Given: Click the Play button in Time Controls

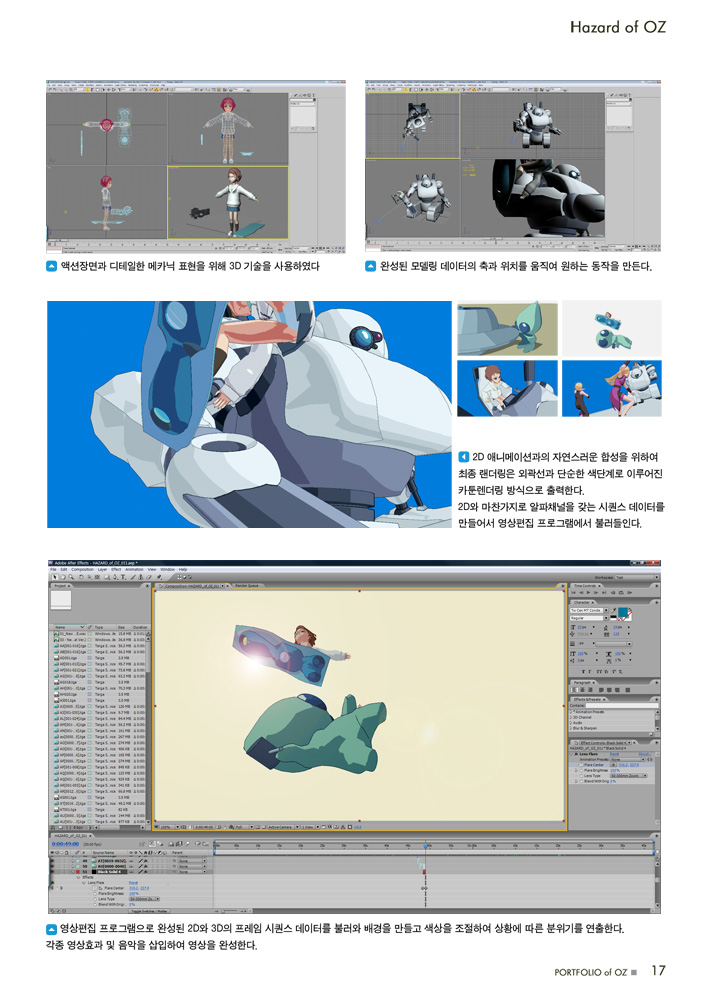Looking at the screenshot, I should pyautogui.click(x=589, y=592).
